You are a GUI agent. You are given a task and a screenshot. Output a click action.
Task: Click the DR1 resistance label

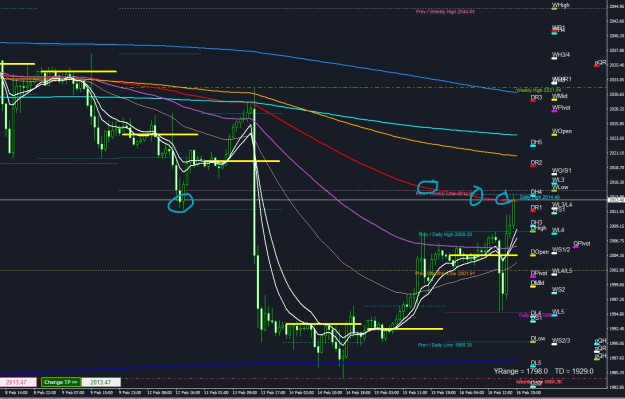536,208
